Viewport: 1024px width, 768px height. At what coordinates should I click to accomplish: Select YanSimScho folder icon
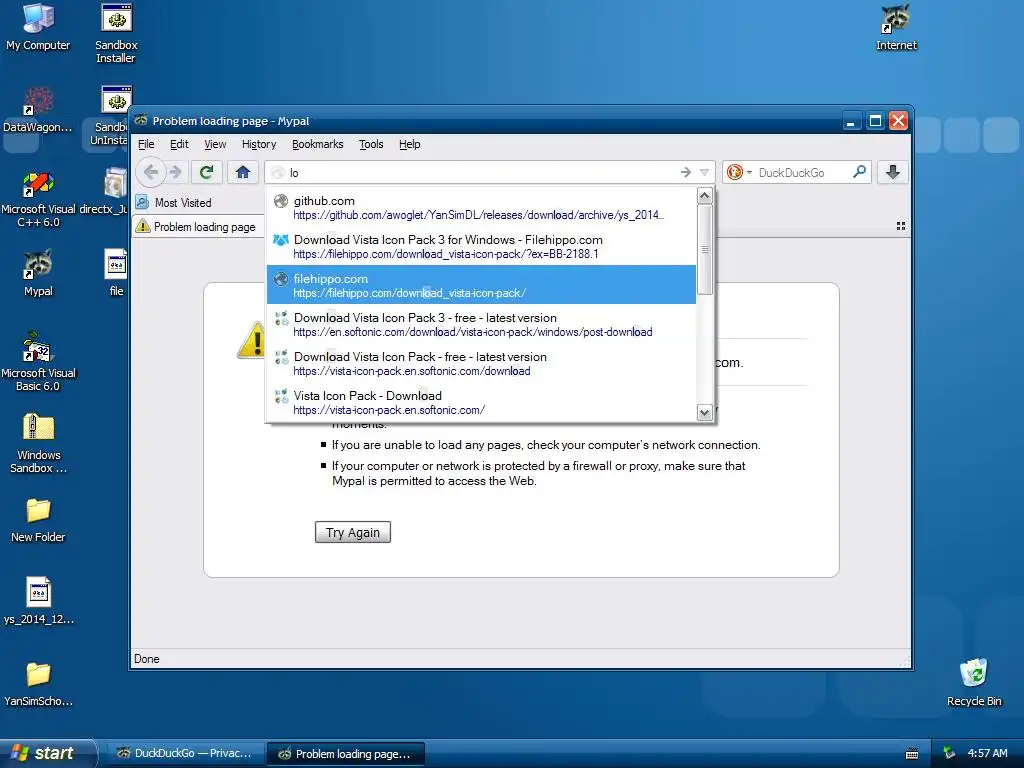point(38,684)
